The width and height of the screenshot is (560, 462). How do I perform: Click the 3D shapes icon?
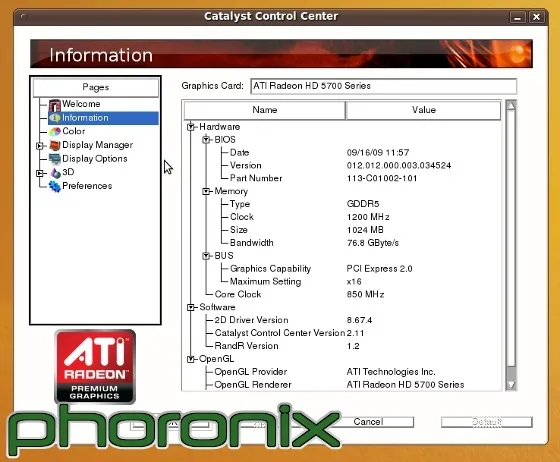click(x=55, y=172)
